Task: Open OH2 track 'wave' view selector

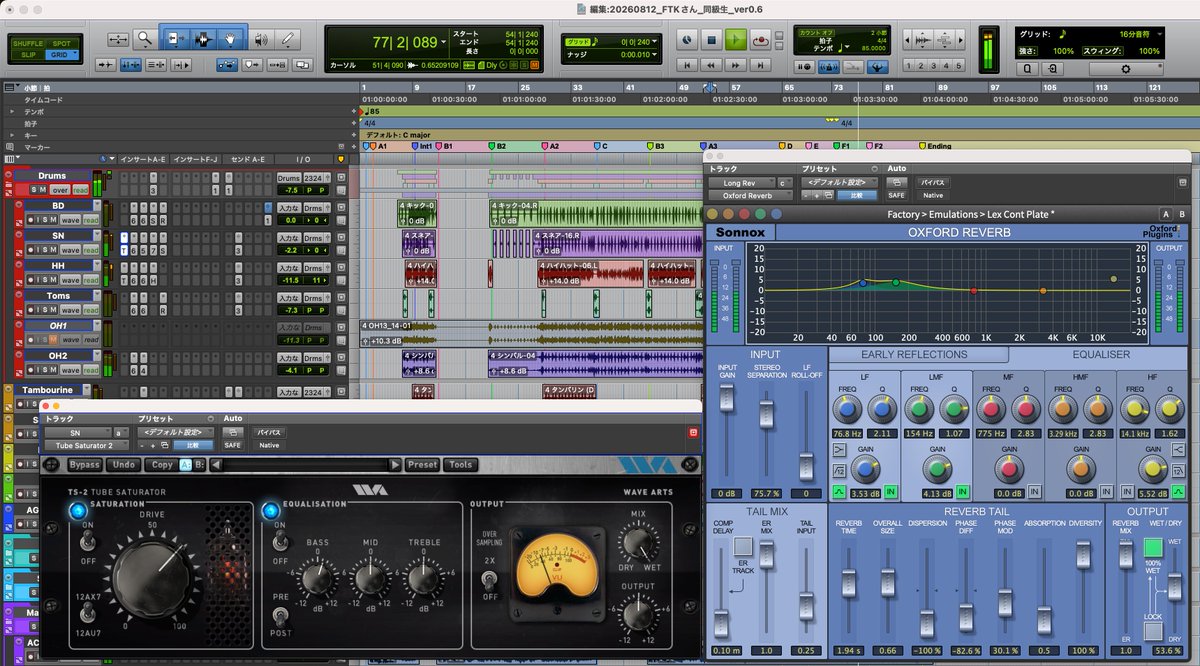Action: [70, 370]
